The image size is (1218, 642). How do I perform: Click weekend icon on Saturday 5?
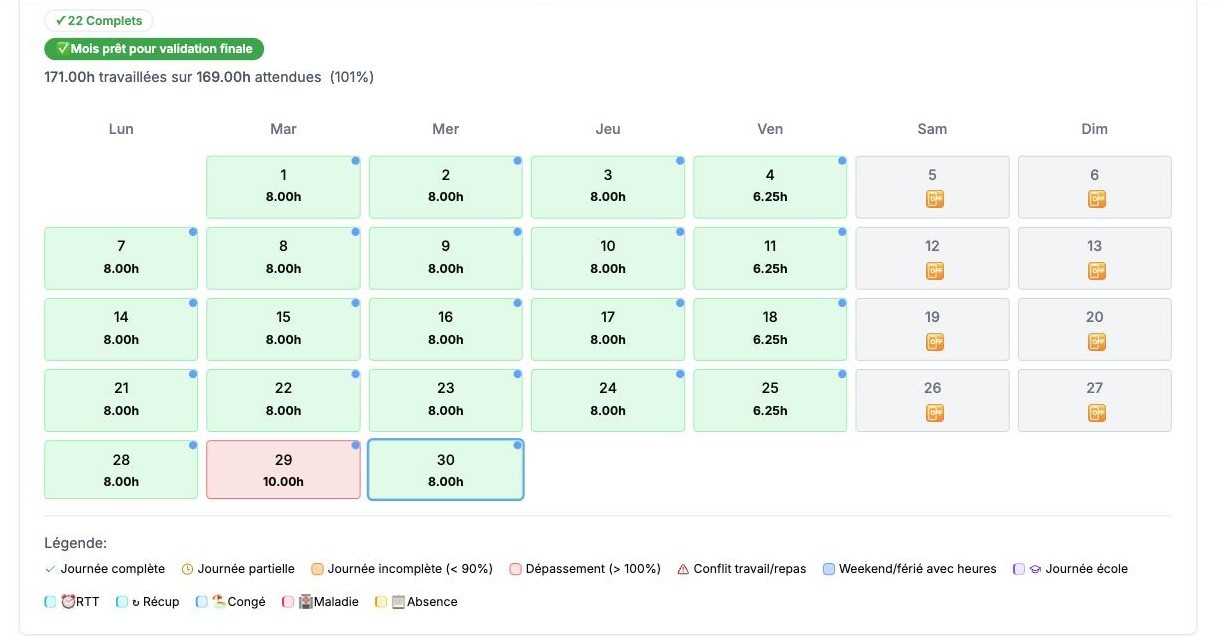[x=934, y=199]
